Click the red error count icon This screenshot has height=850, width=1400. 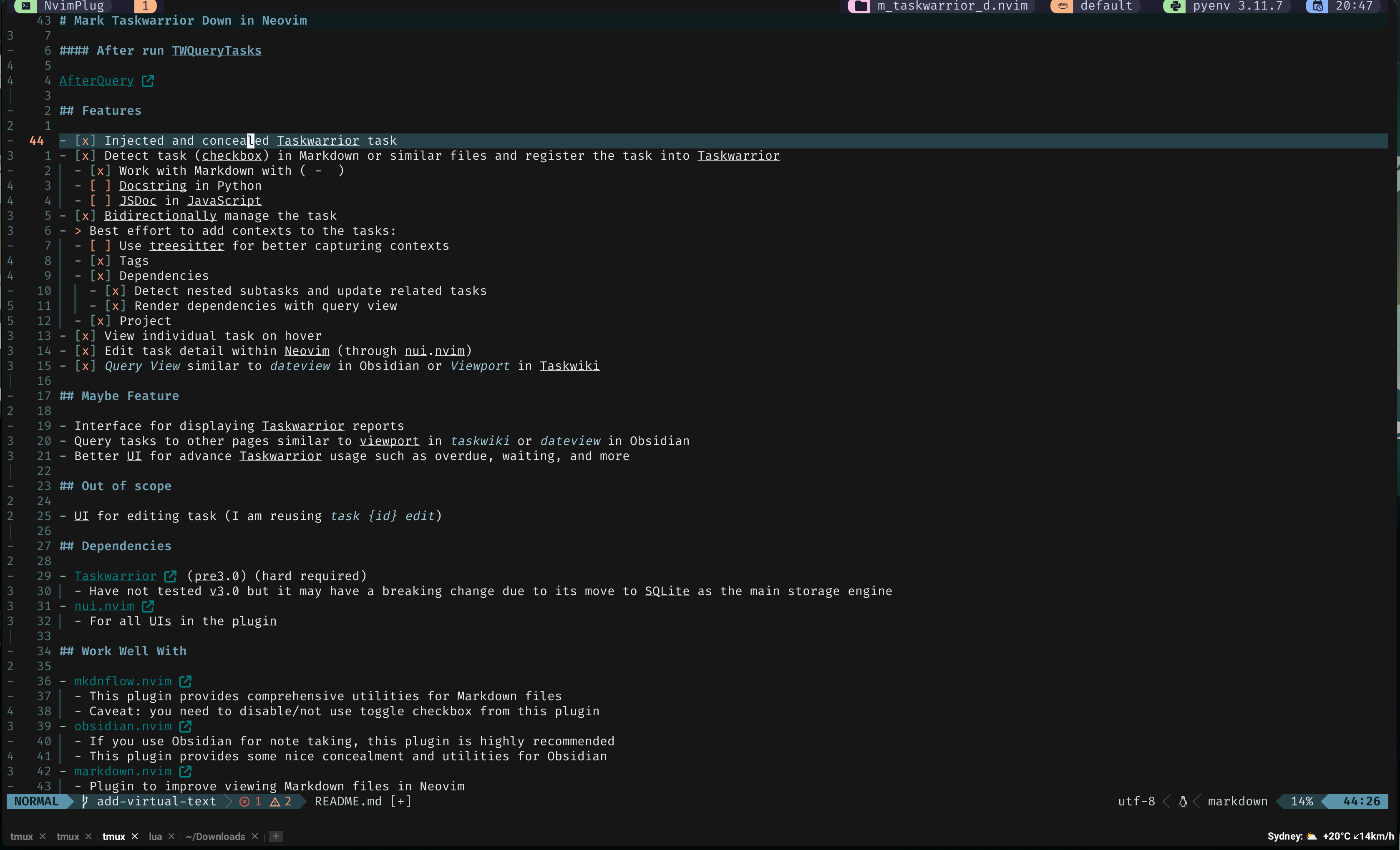(244, 801)
